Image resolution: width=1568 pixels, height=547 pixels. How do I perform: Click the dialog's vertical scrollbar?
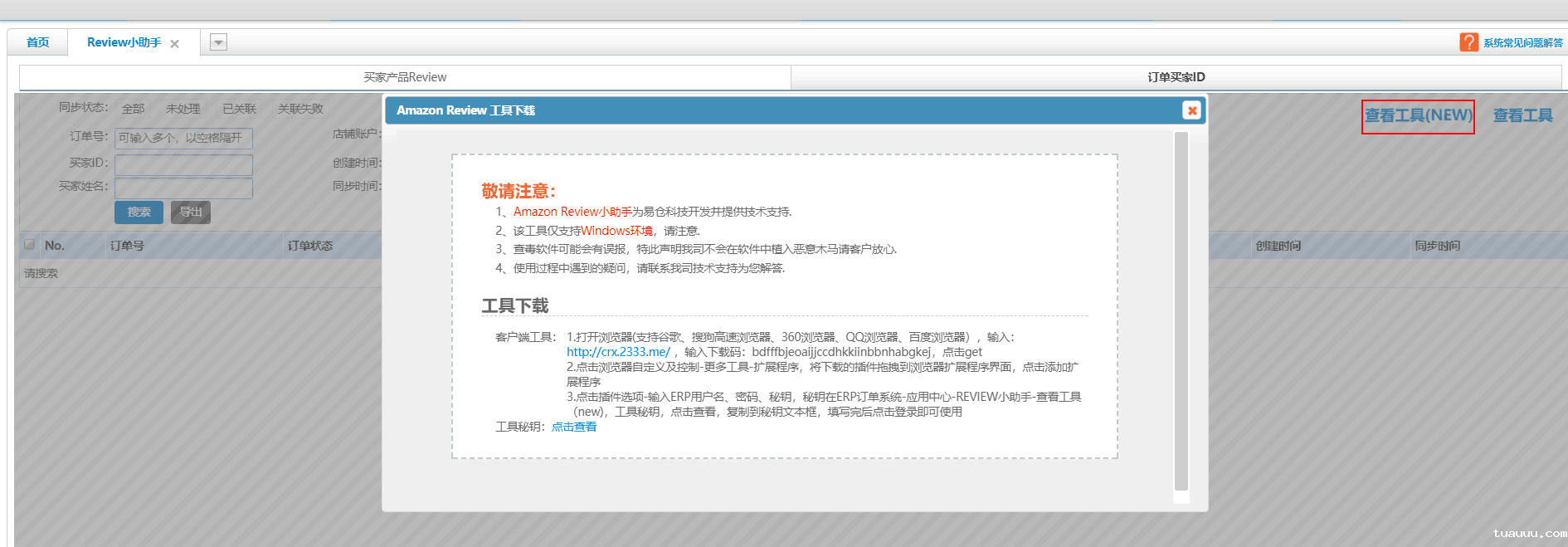tap(1181, 311)
